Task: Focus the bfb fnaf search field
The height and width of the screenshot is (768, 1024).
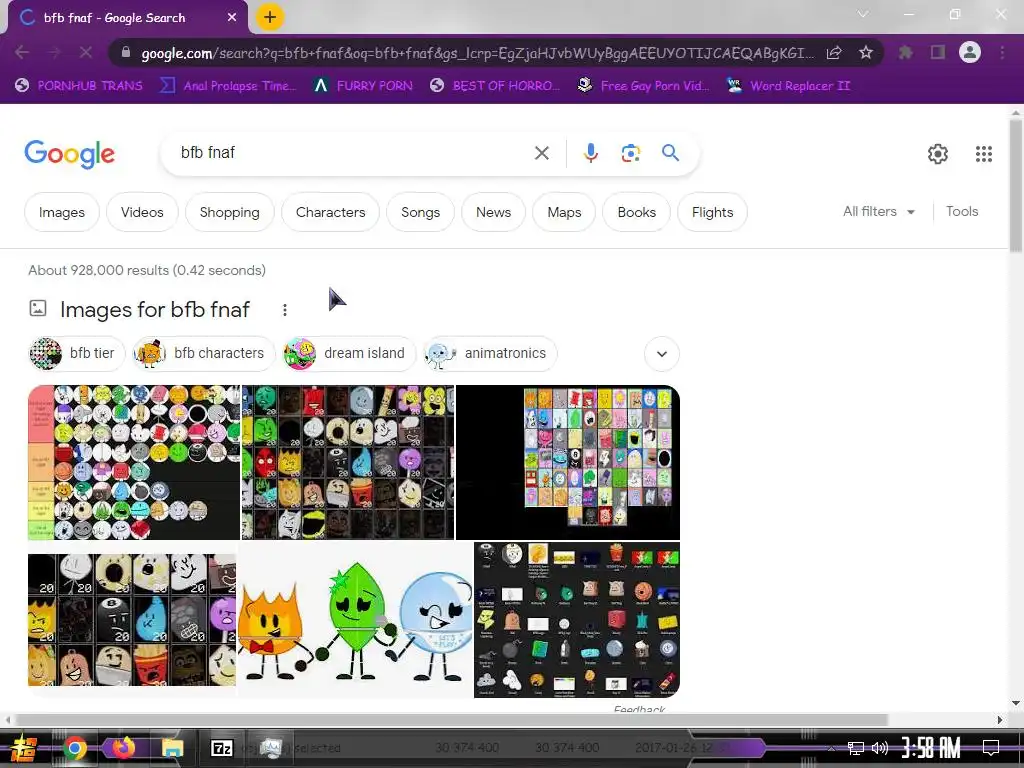Action: coord(353,153)
